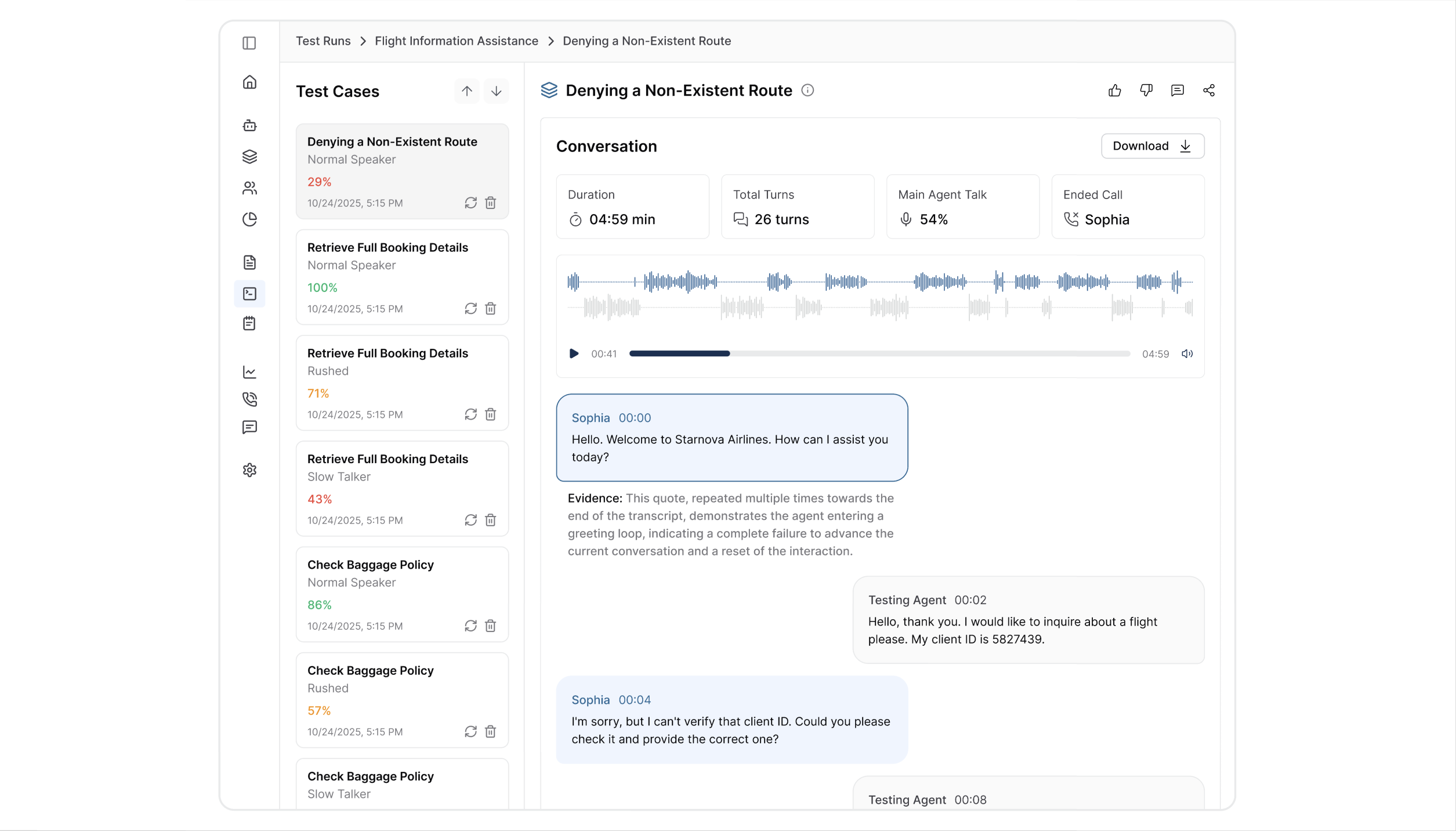Click the share icon in header

1209,91
